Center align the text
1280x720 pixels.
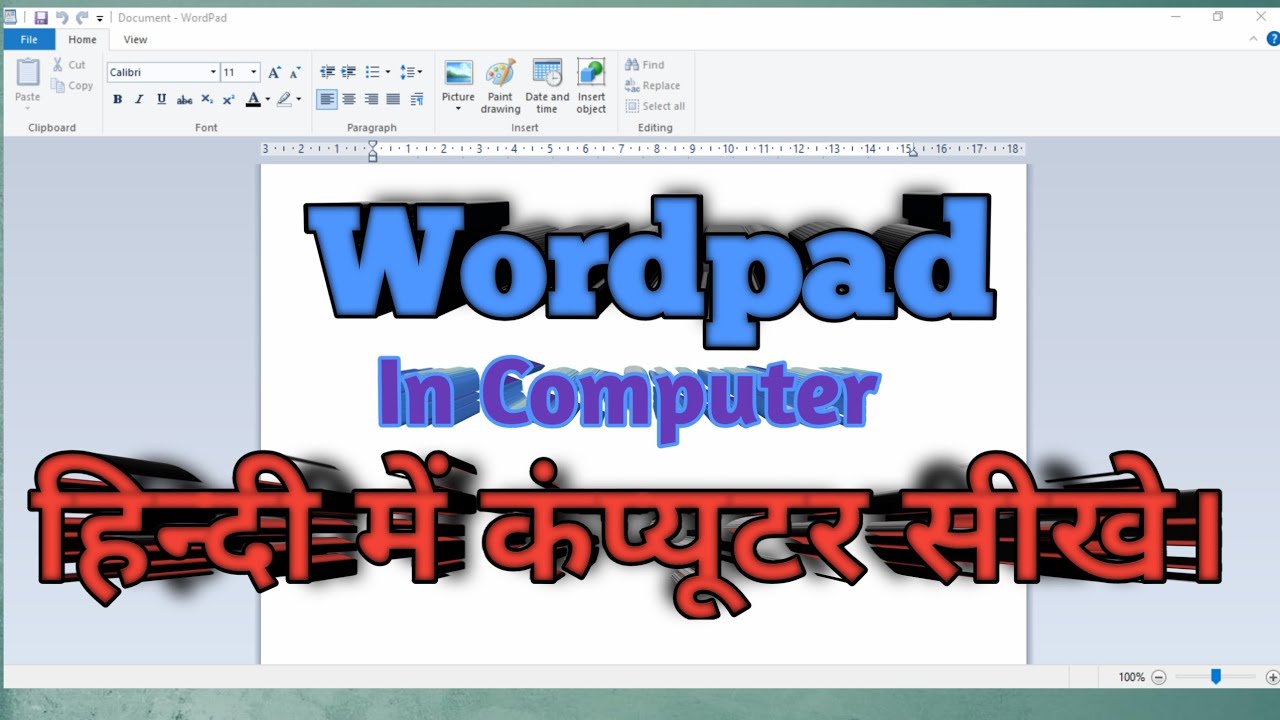tap(349, 99)
